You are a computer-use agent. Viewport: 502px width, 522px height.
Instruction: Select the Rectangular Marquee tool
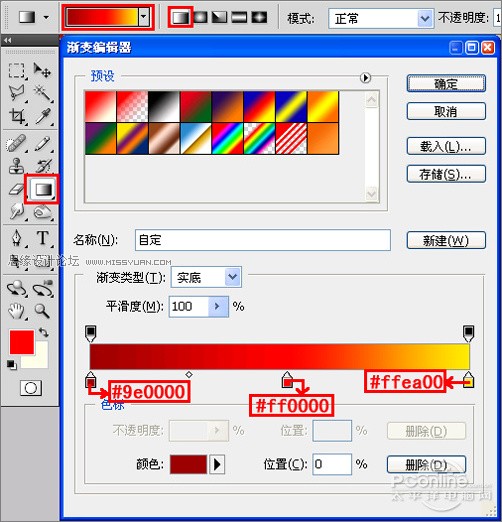point(16,70)
